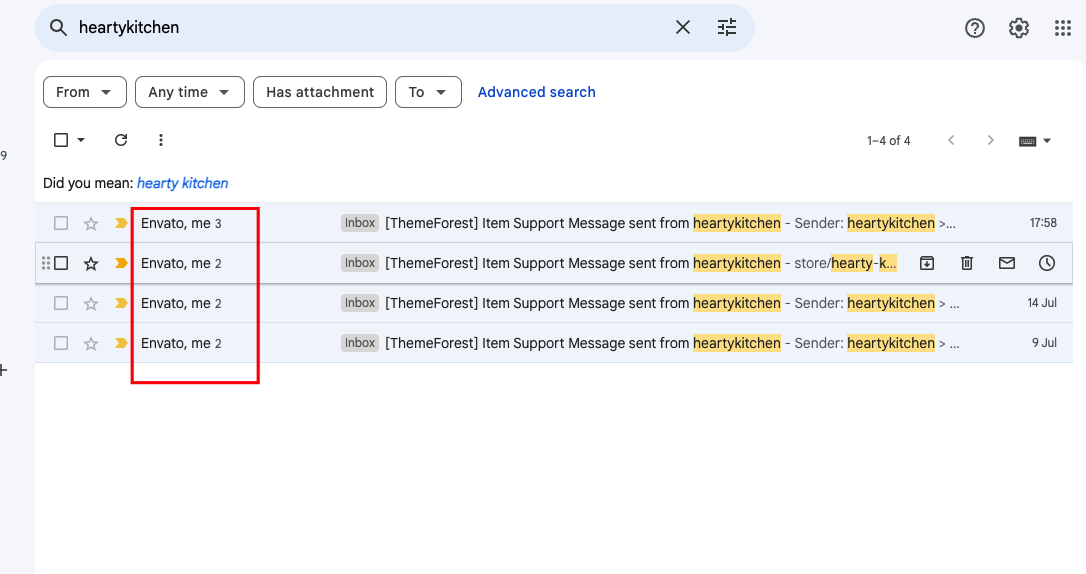Tick the select-all checkbox
The image size is (1086, 574).
coord(61,140)
